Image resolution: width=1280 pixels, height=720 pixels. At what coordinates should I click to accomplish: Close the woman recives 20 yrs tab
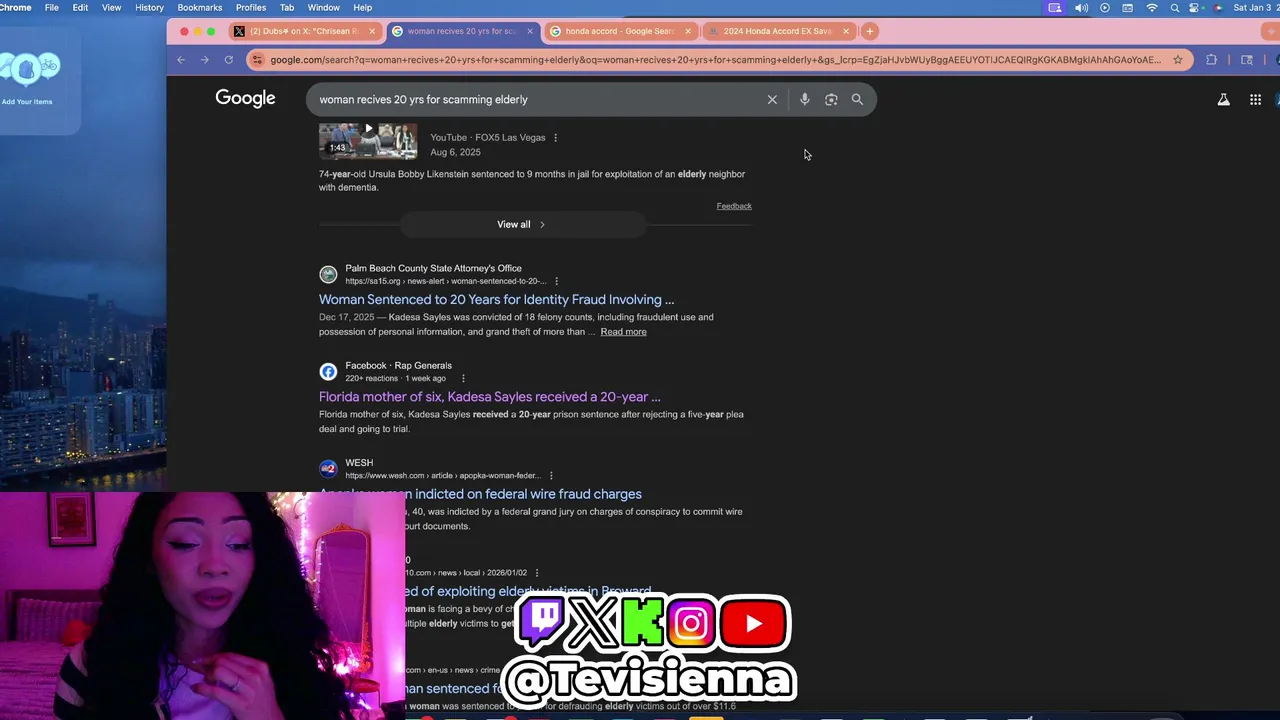[x=530, y=31]
